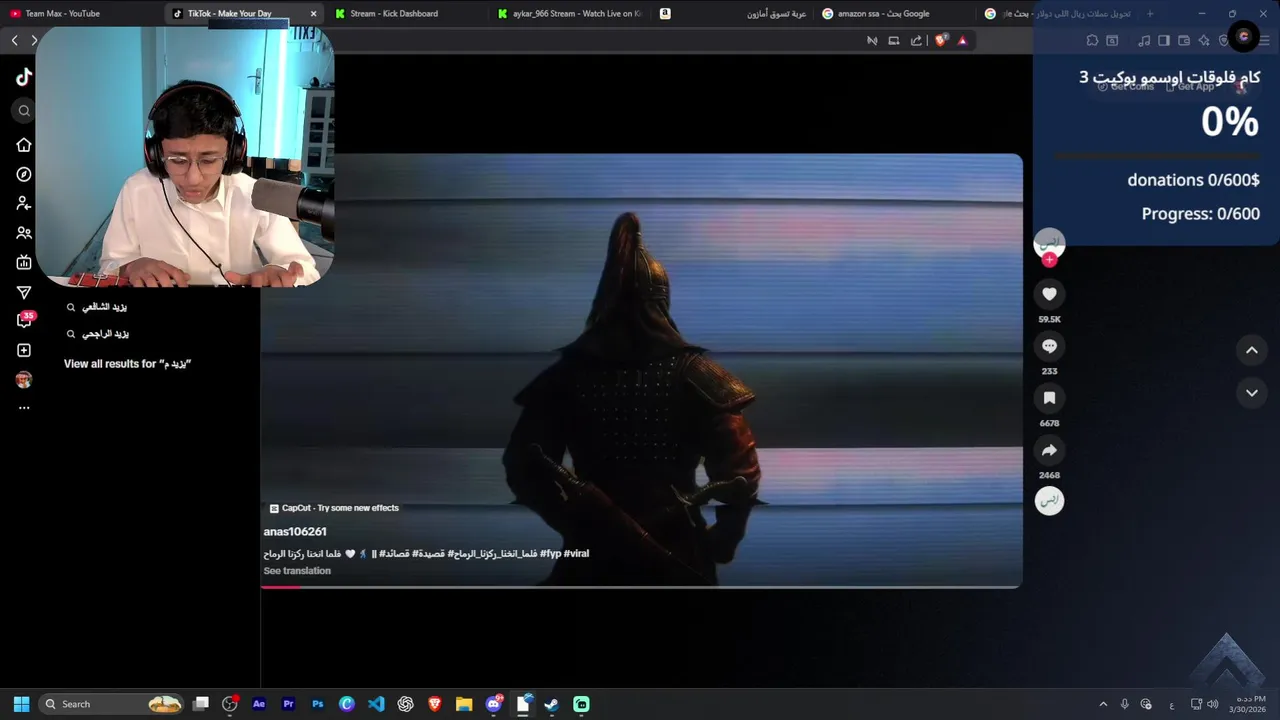Toggle the bookmark favorite for the video
The image size is (1280, 720).
click(x=1049, y=398)
